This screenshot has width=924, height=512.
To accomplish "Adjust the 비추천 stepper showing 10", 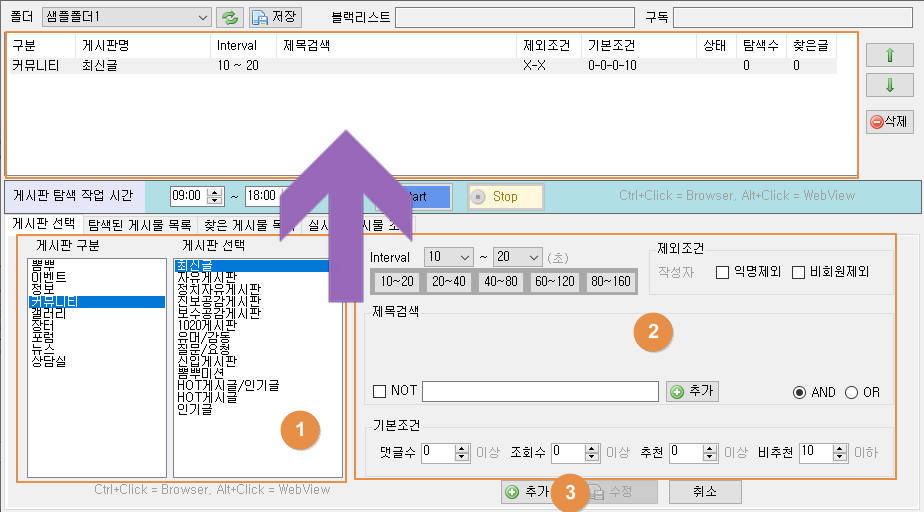I will (x=840, y=452).
